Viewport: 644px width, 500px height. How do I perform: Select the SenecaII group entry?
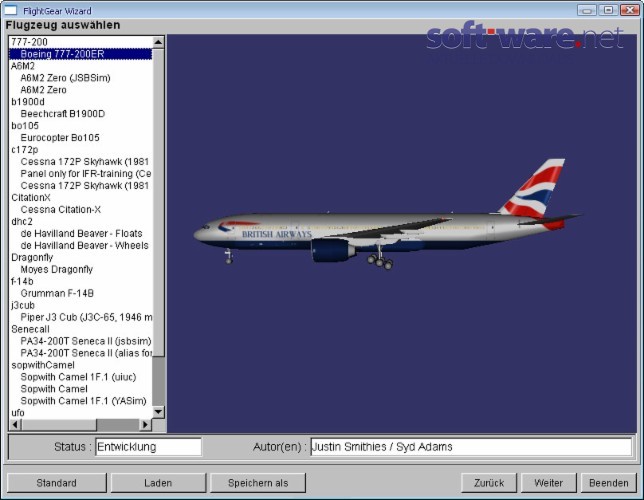[x=80, y=329]
